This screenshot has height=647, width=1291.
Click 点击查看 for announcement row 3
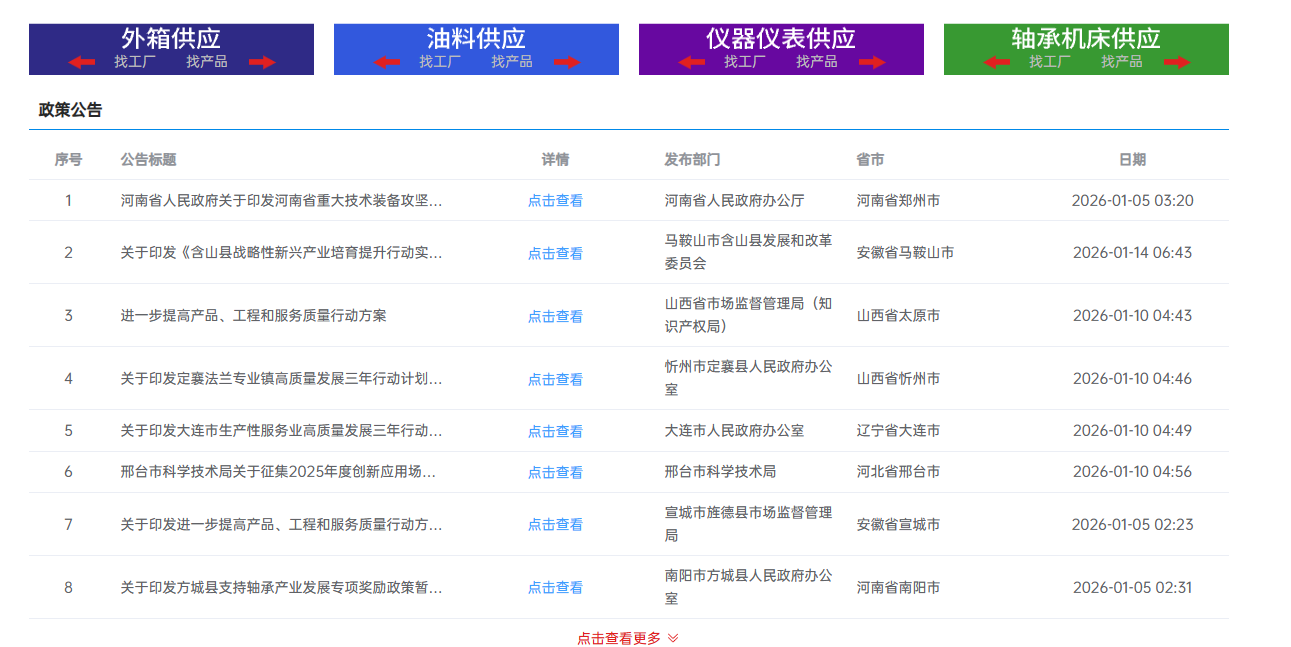(x=555, y=317)
